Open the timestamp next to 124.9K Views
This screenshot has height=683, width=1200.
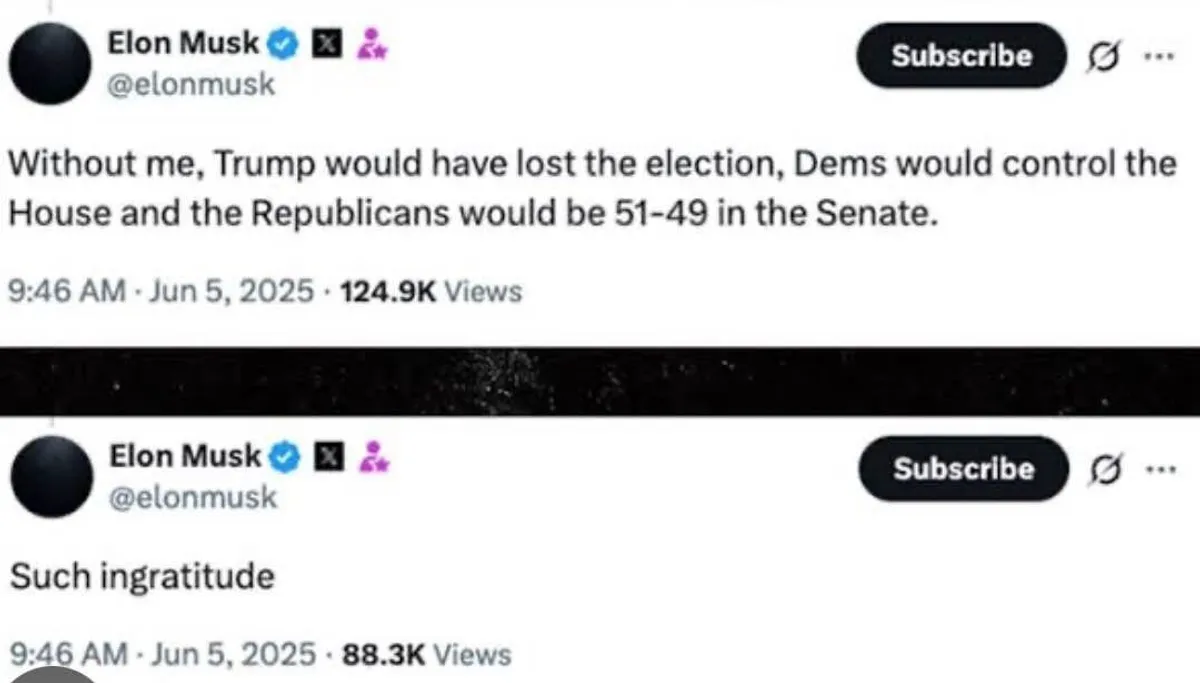(166, 291)
